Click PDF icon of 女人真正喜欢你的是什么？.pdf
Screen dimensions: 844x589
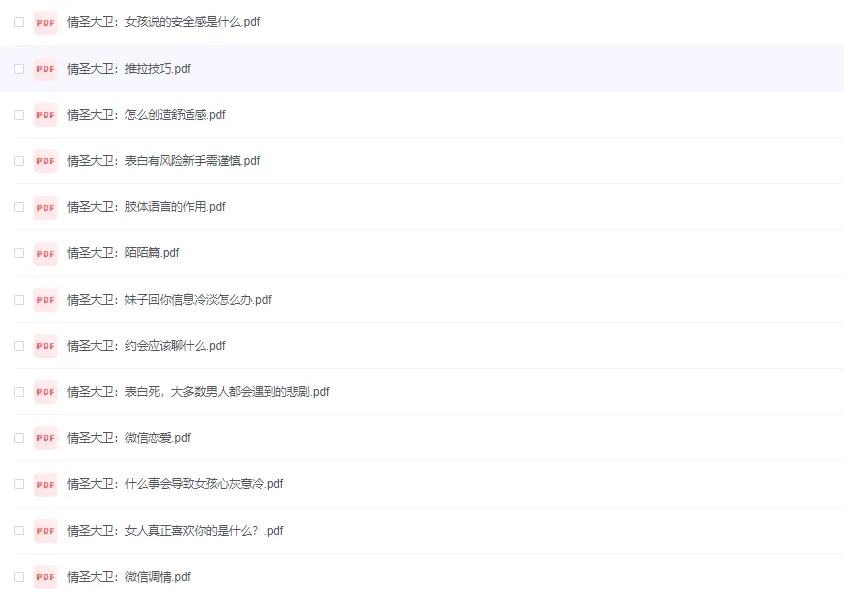pyautogui.click(x=46, y=531)
